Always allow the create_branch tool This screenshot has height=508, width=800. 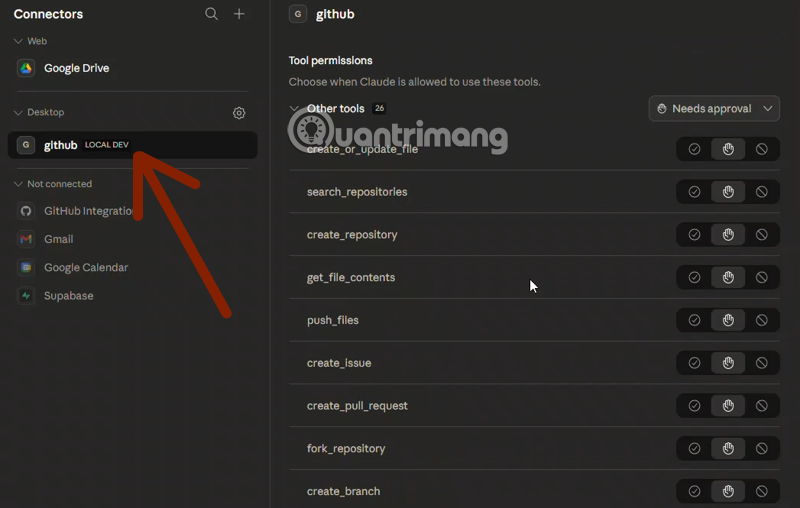(694, 492)
